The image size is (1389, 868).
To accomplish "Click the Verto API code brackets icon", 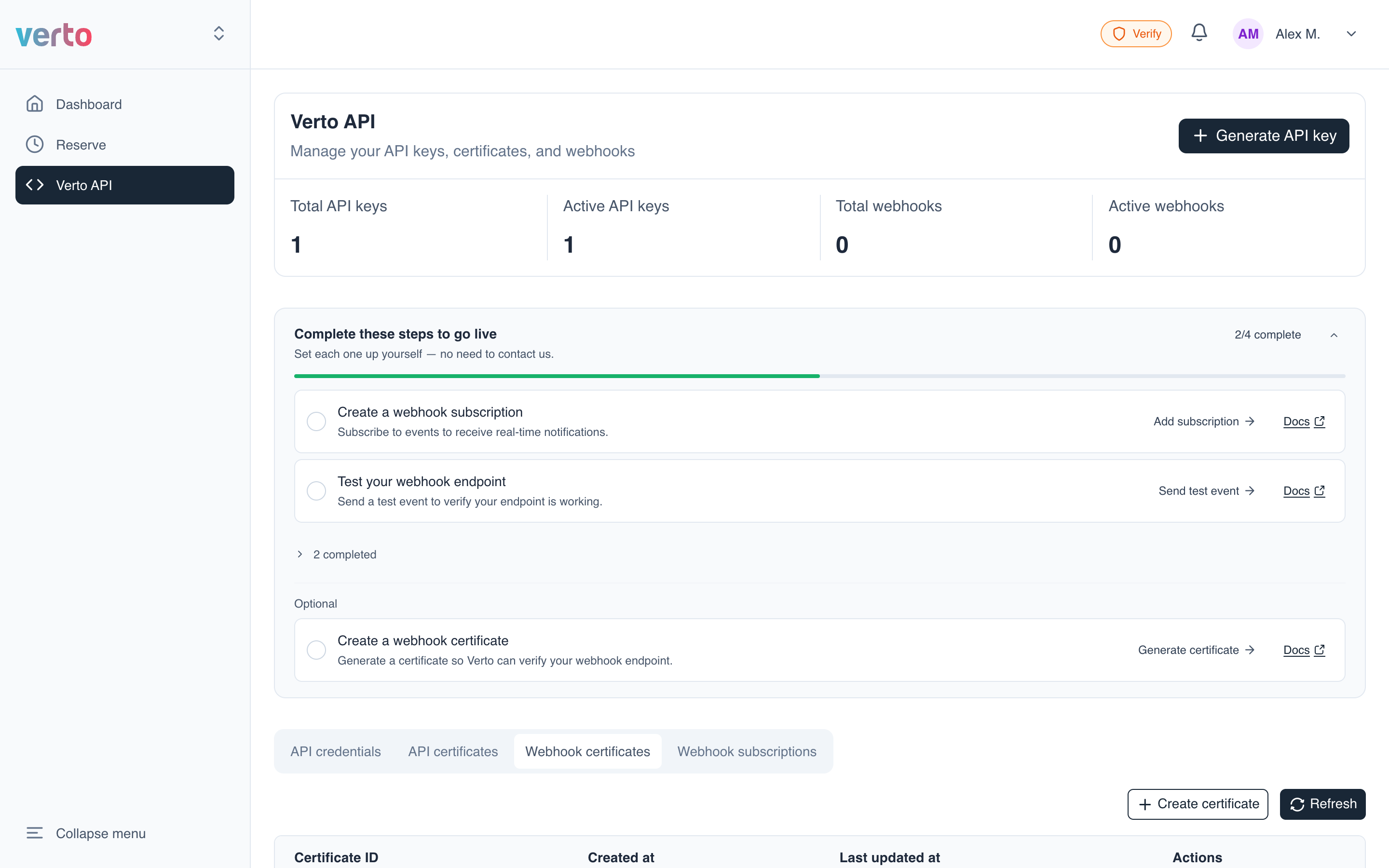I will [35, 185].
